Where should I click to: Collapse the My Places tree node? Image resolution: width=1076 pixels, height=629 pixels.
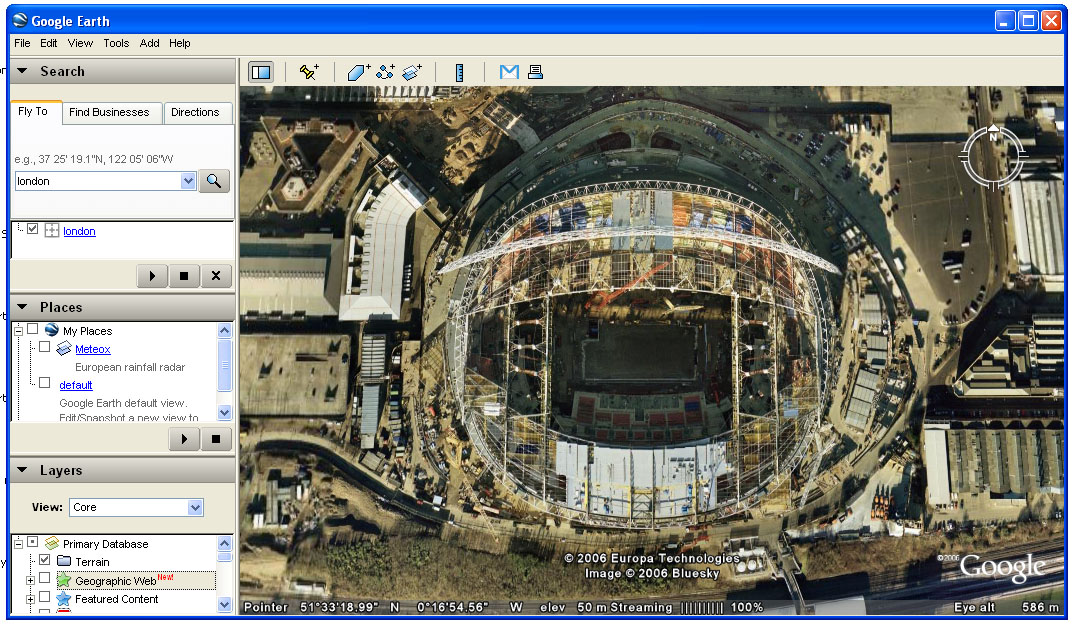(x=19, y=331)
